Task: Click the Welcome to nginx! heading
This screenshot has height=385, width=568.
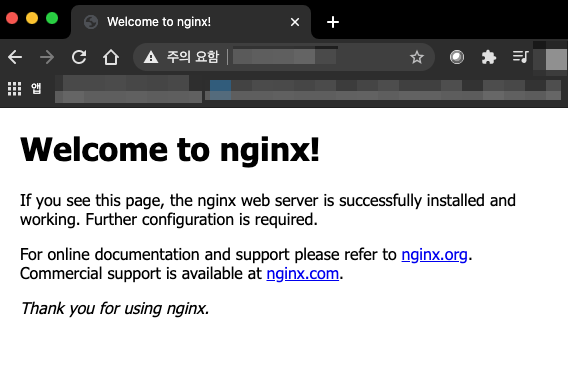Action: [x=170, y=150]
